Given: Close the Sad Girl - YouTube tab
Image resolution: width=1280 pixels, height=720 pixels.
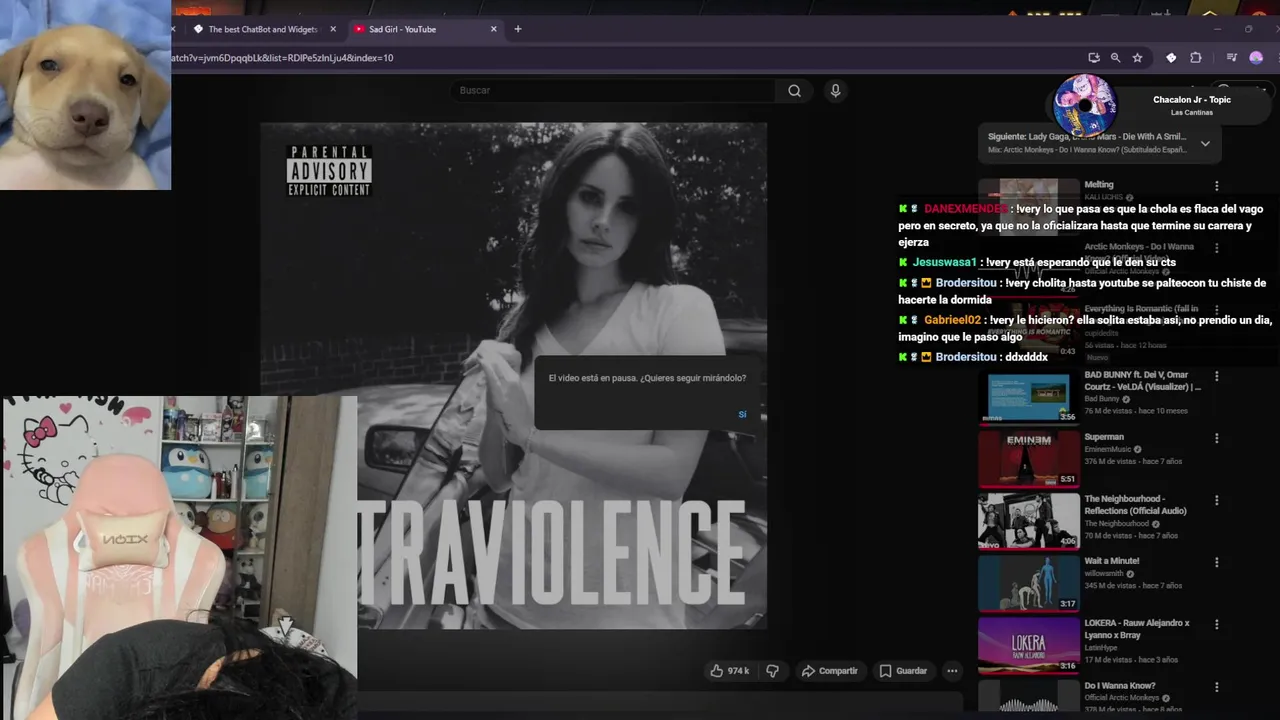Looking at the screenshot, I should [493, 29].
